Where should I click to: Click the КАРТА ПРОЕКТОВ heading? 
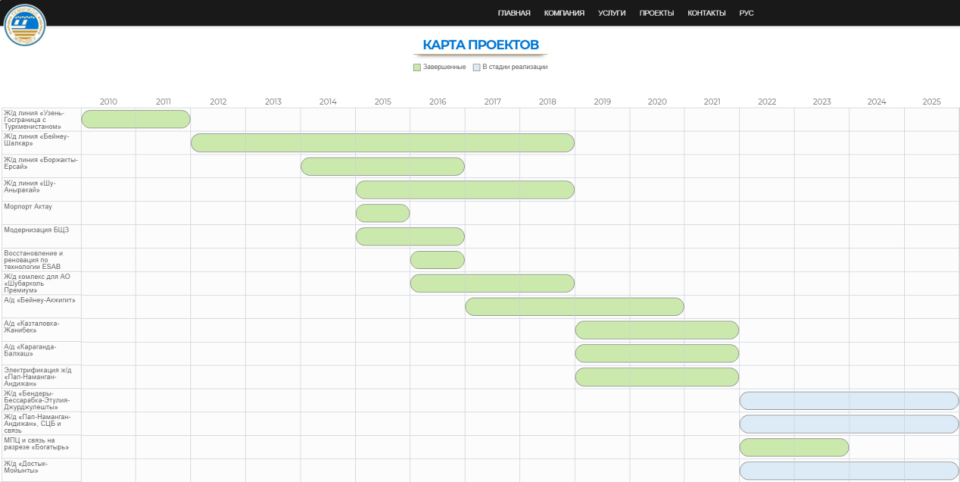(x=481, y=45)
